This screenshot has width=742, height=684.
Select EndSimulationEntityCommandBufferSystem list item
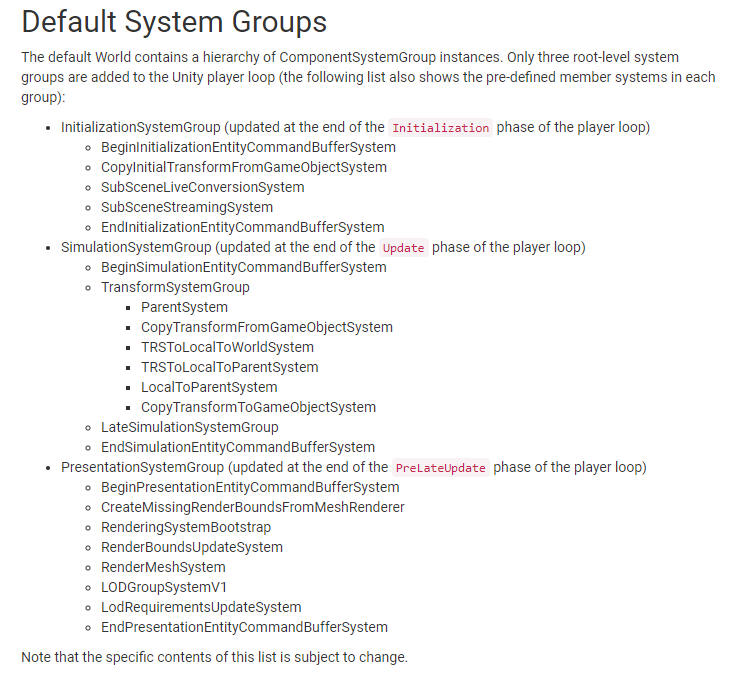[x=238, y=447]
